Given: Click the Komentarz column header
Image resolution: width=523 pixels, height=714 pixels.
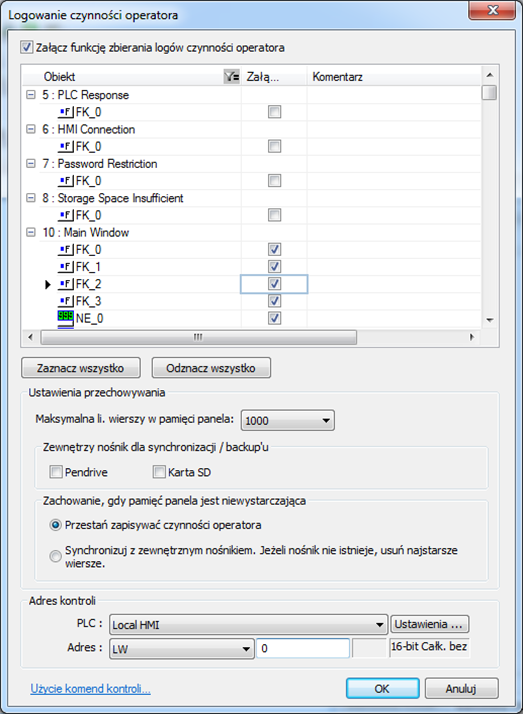Looking at the screenshot, I should click(394, 76).
